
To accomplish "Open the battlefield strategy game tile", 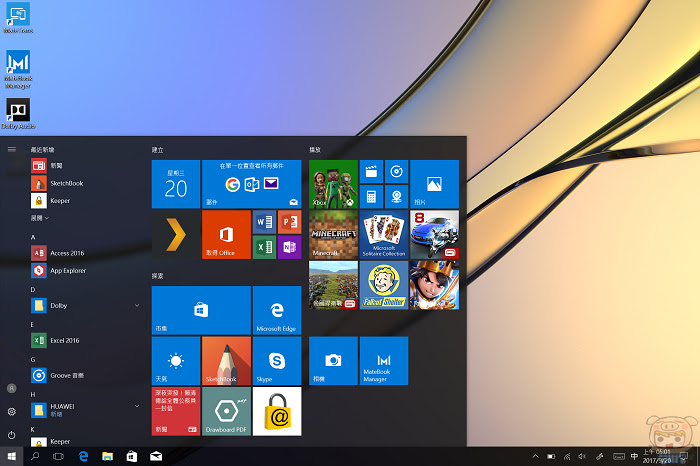I will 333,285.
